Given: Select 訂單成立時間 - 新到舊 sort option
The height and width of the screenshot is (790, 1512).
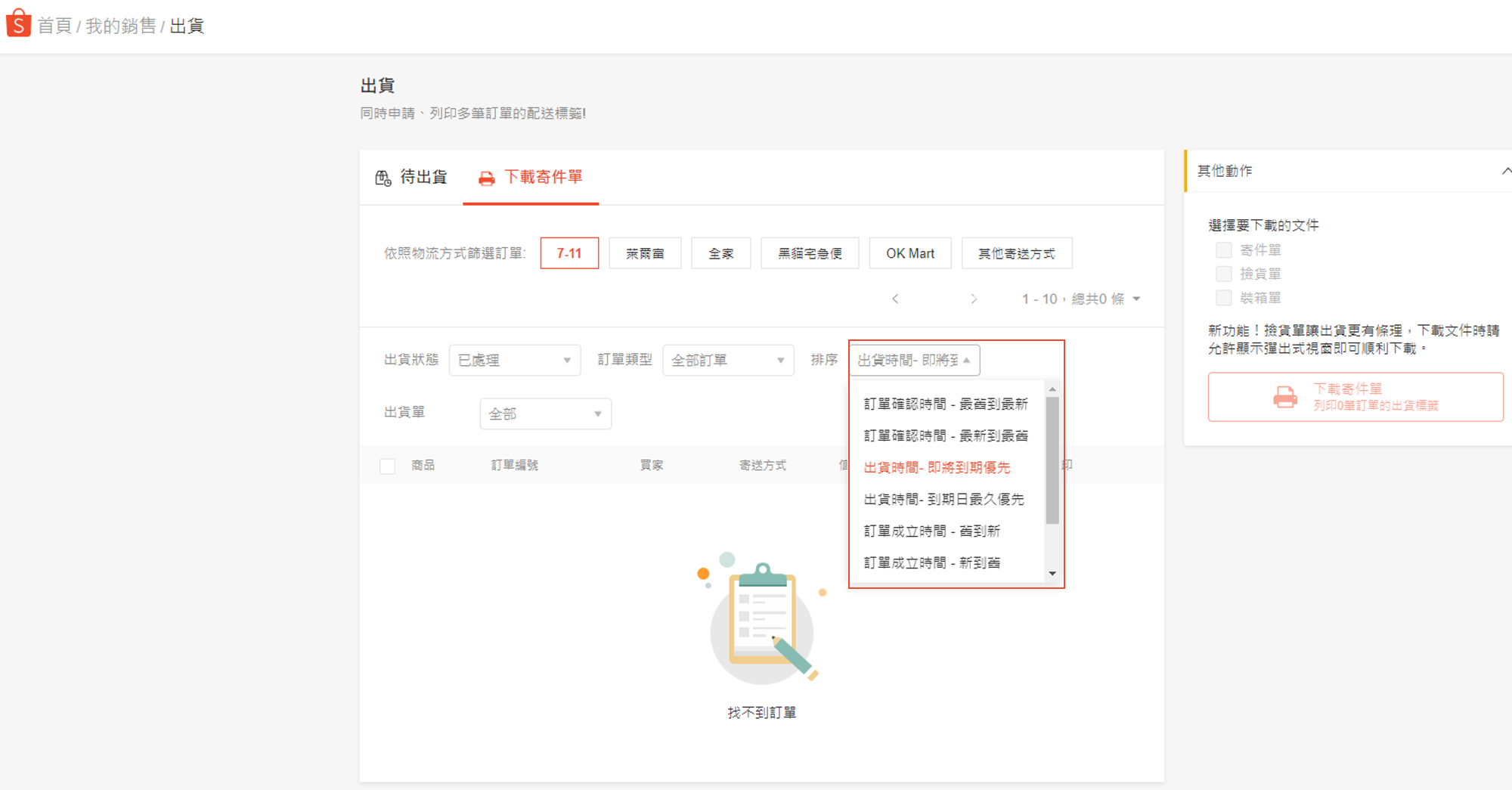Looking at the screenshot, I should point(931,562).
